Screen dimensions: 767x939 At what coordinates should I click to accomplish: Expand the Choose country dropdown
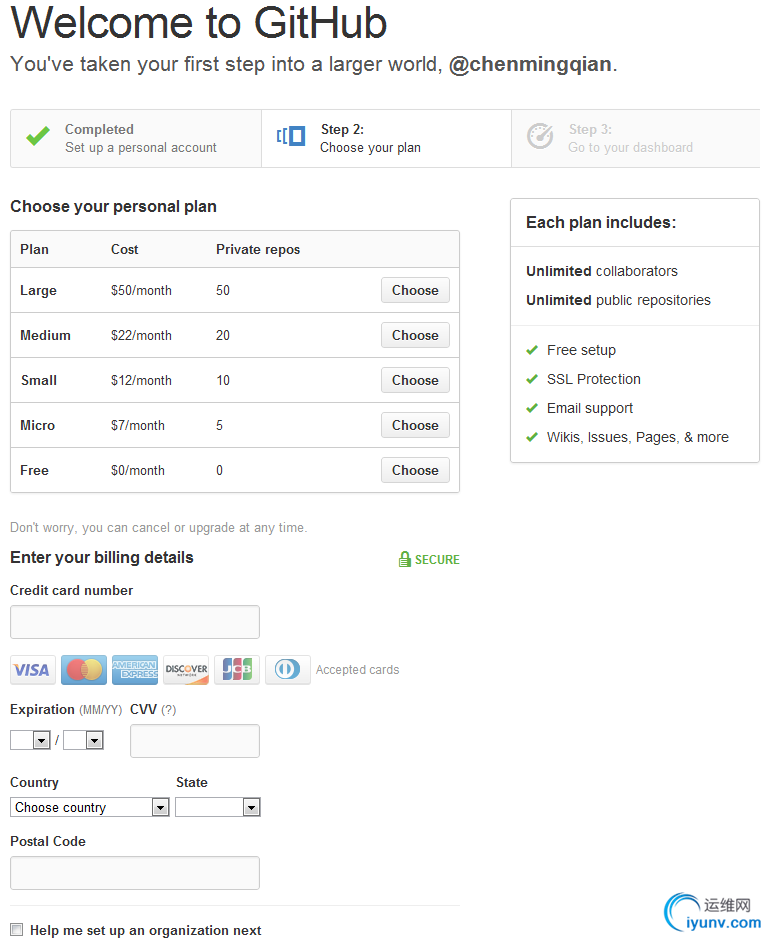coord(90,807)
